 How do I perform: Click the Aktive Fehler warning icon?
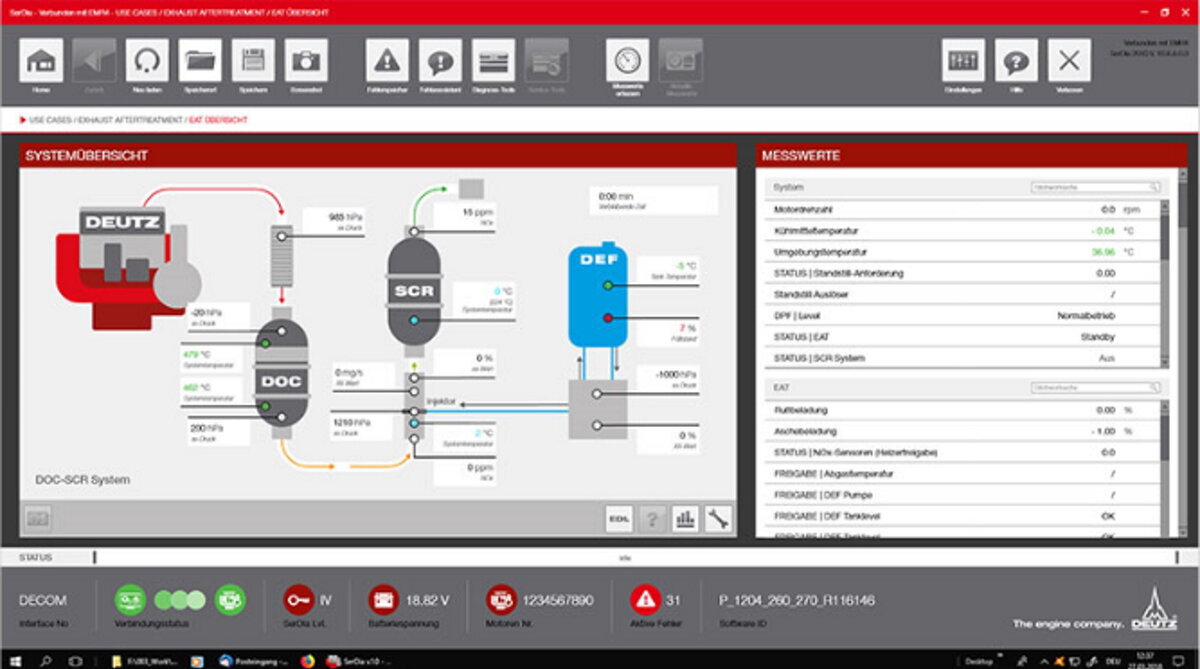645,599
